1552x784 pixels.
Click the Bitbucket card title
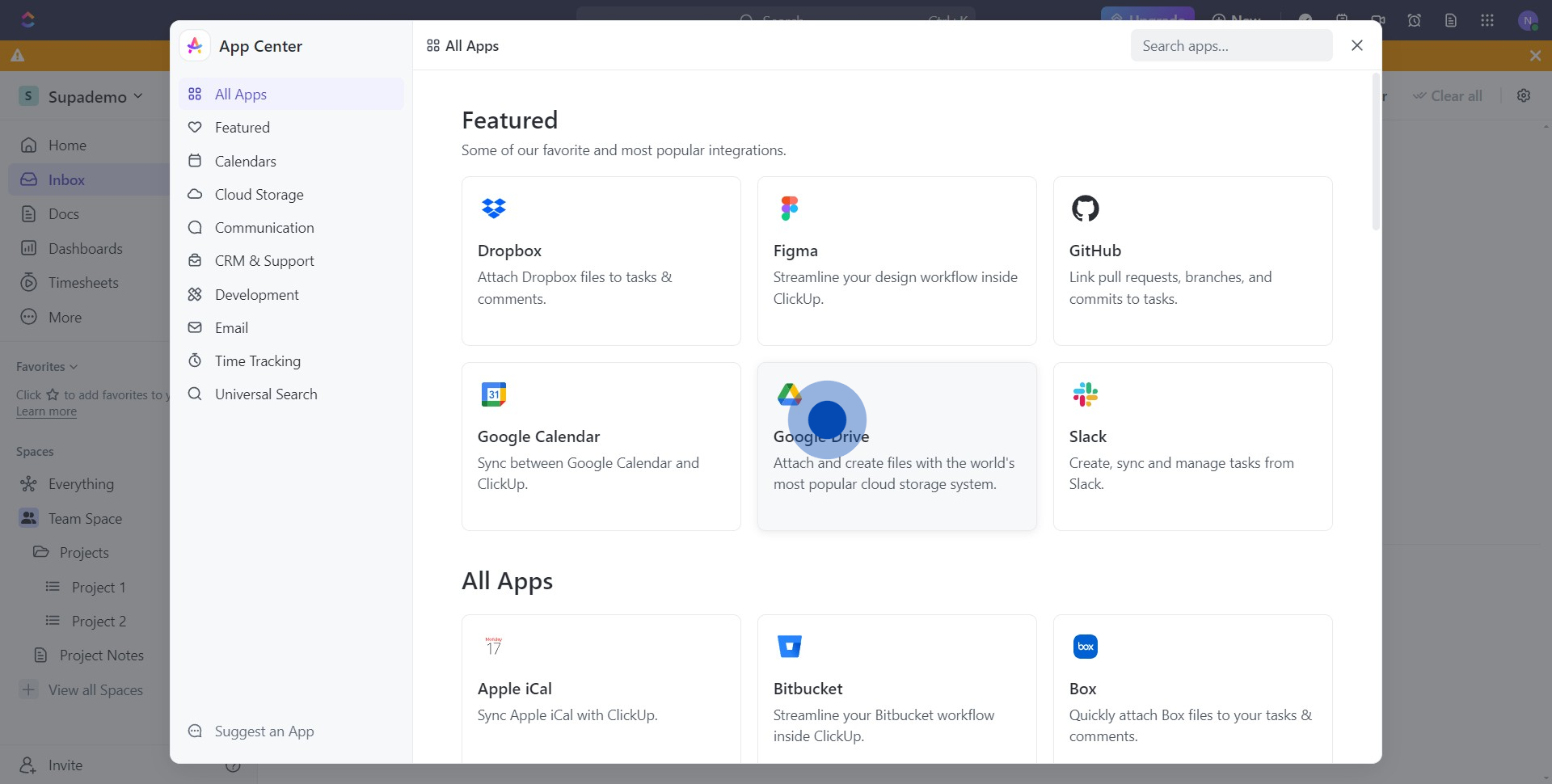click(808, 689)
